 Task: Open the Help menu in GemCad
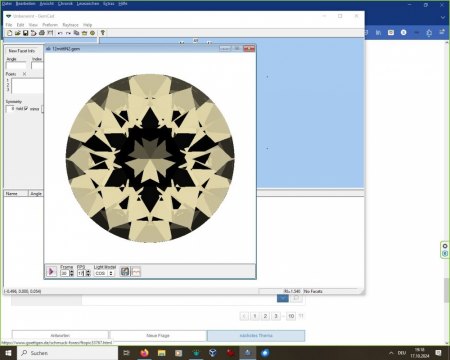[x=87, y=25]
